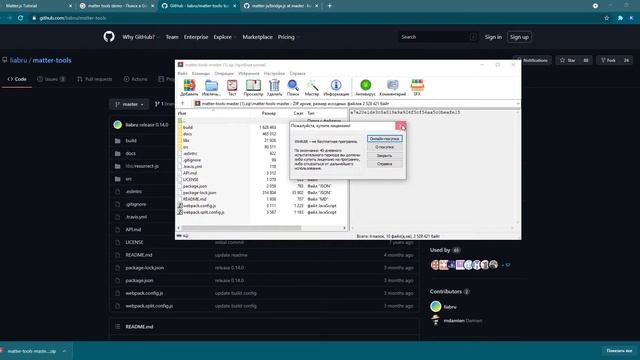Image resolution: width=640 pixels, height=360 pixels.
Task: Click the matter-tools repository name link
Action: pos(52,60)
